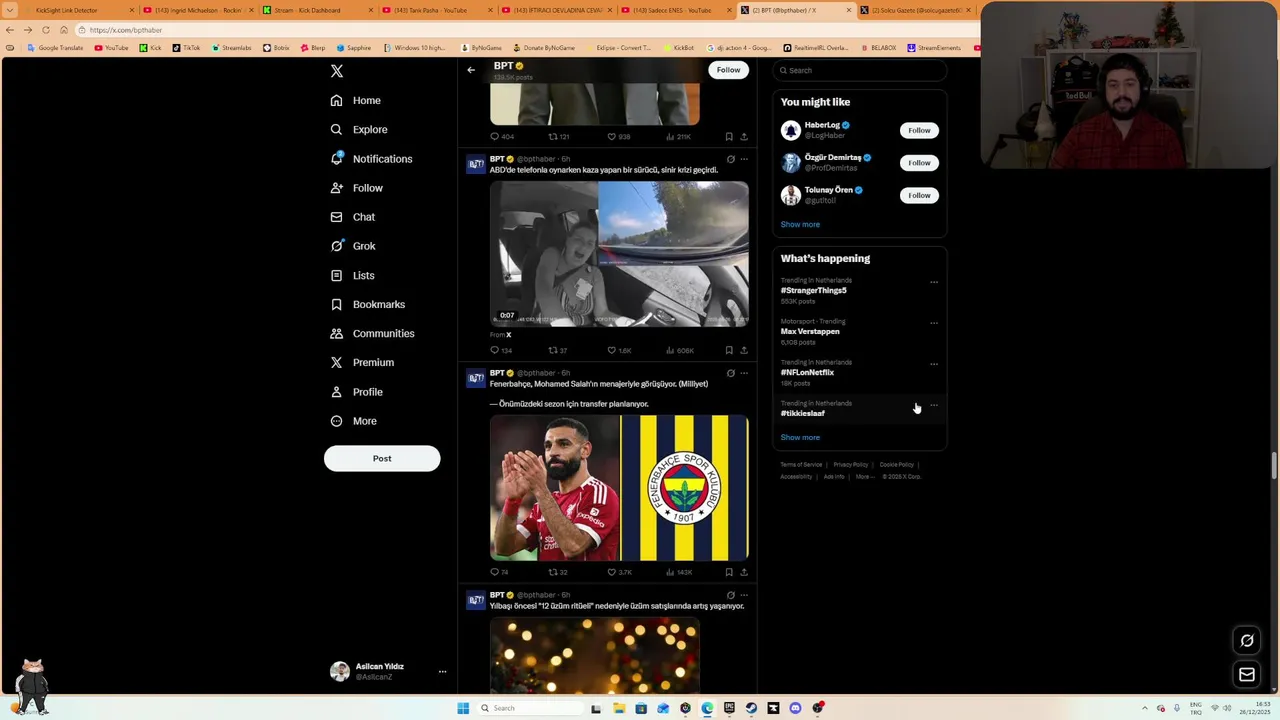The width and height of the screenshot is (1280, 720).
Task: Bookmark the Mohamed Salah post
Action: tap(729, 572)
